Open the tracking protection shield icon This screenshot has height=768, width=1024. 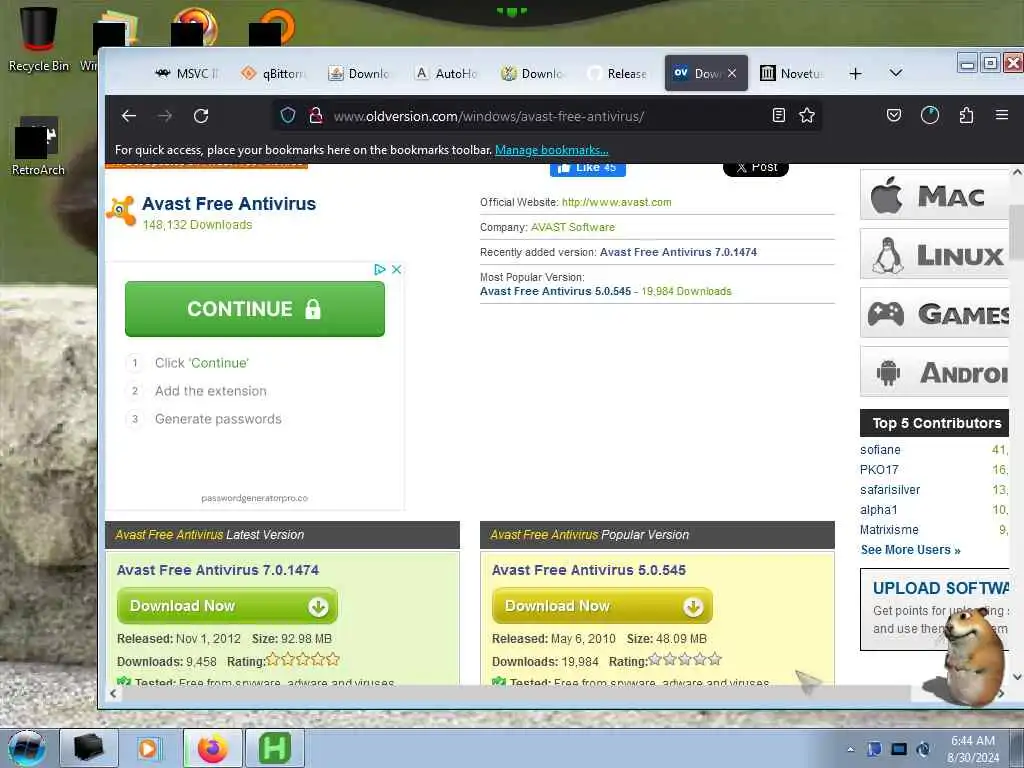[288, 116]
